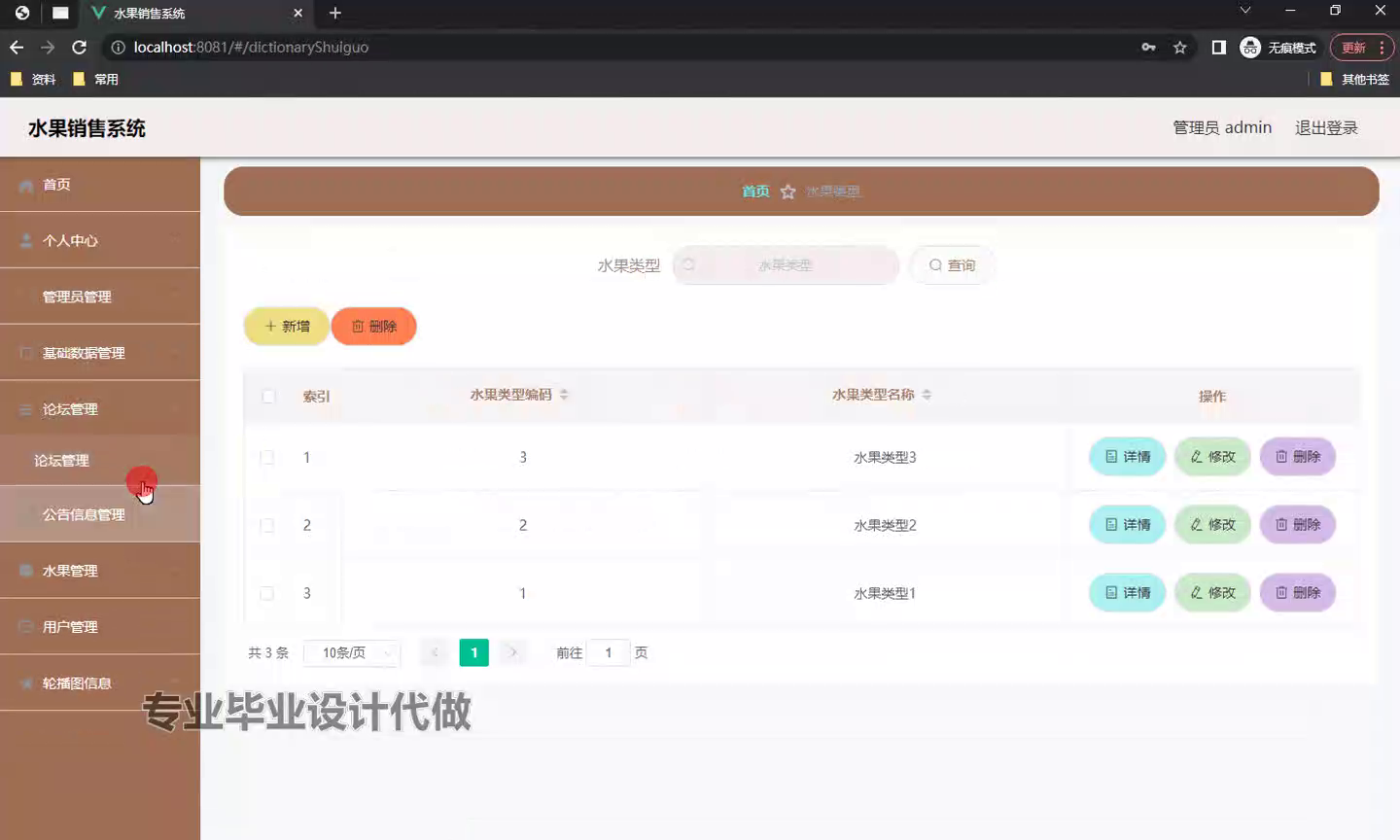Viewport: 1400px width, 840px height.
Task: Click the icon beside 基础数据管理
Action: point(26,353)
